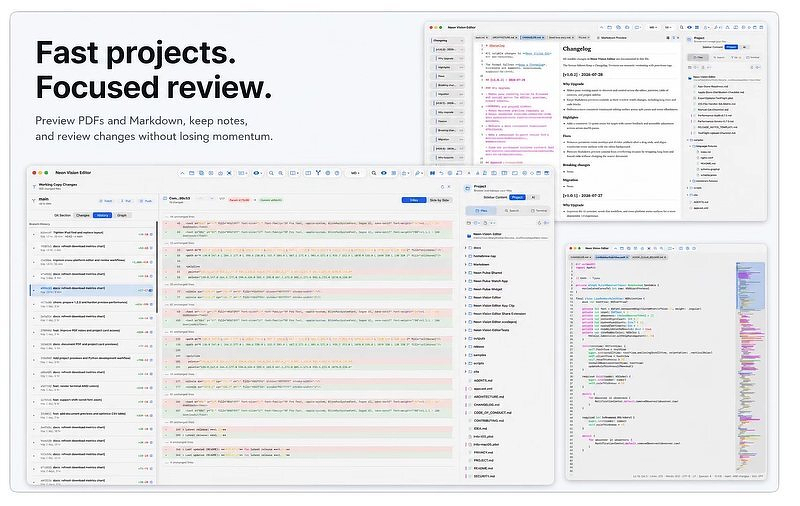Image resolution: width=800 pixels, height=506 pixels.
Task: Select 'Why Upgrade' first outline item, top-right window
Action: (x=447, y=59)
